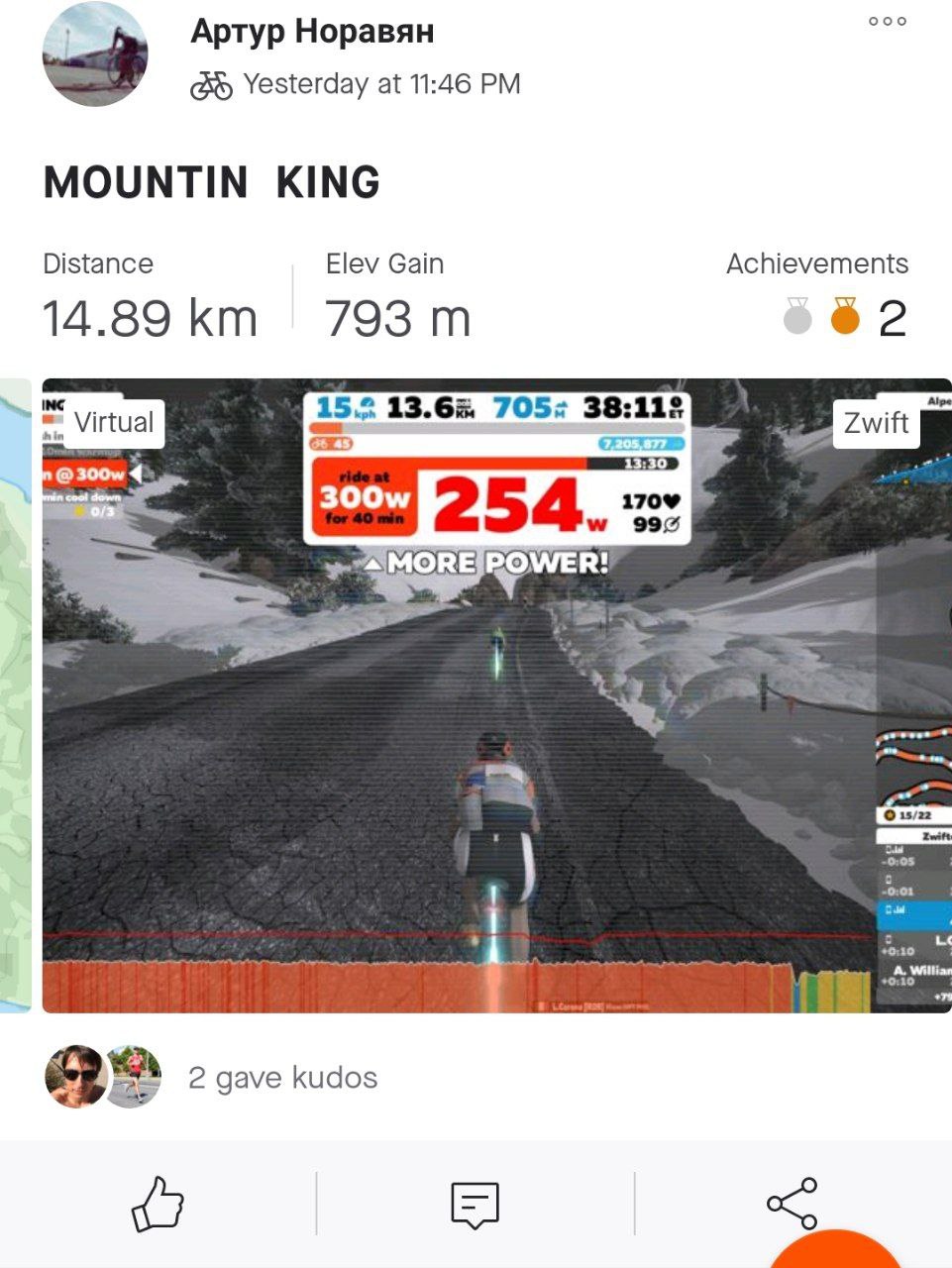Tap the orange floating action button
The width and height of the screenshot is (952, 1268).
[x=837, y=1249]
